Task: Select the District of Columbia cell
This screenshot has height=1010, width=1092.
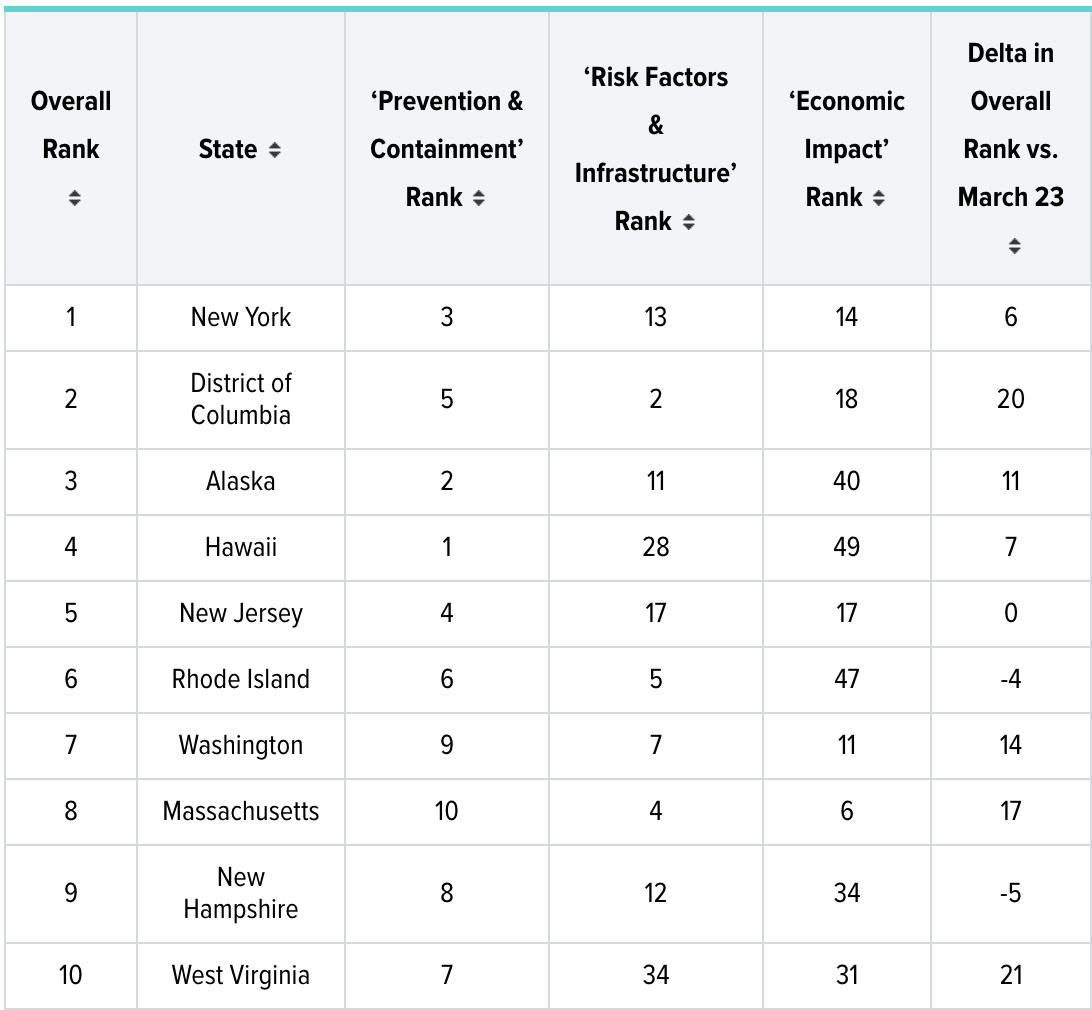Action: click(241, 399)
